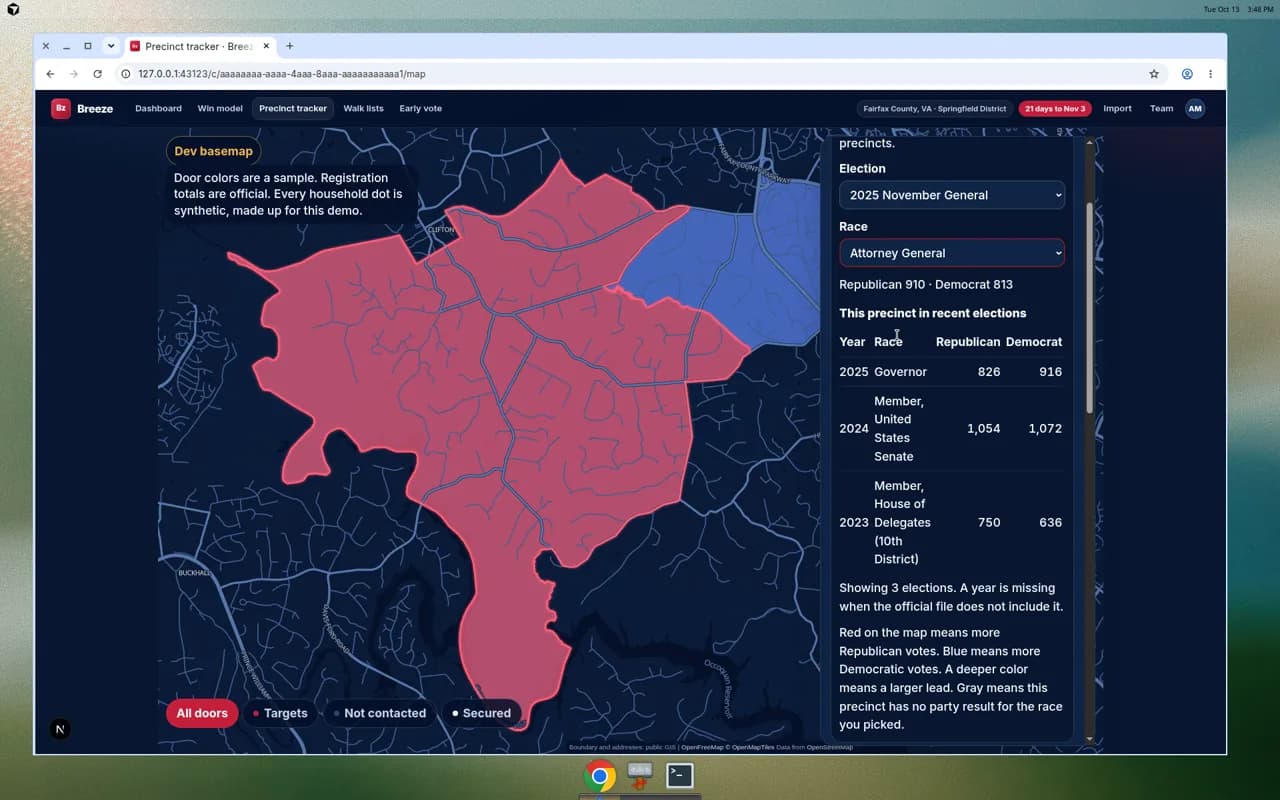Click the red highlighted precinct on map

click(480, 400)
